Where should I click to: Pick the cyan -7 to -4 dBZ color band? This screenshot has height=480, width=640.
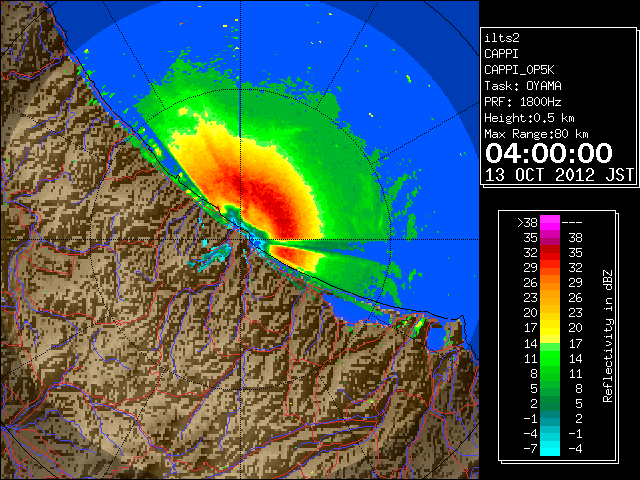(x=550, y=448)
